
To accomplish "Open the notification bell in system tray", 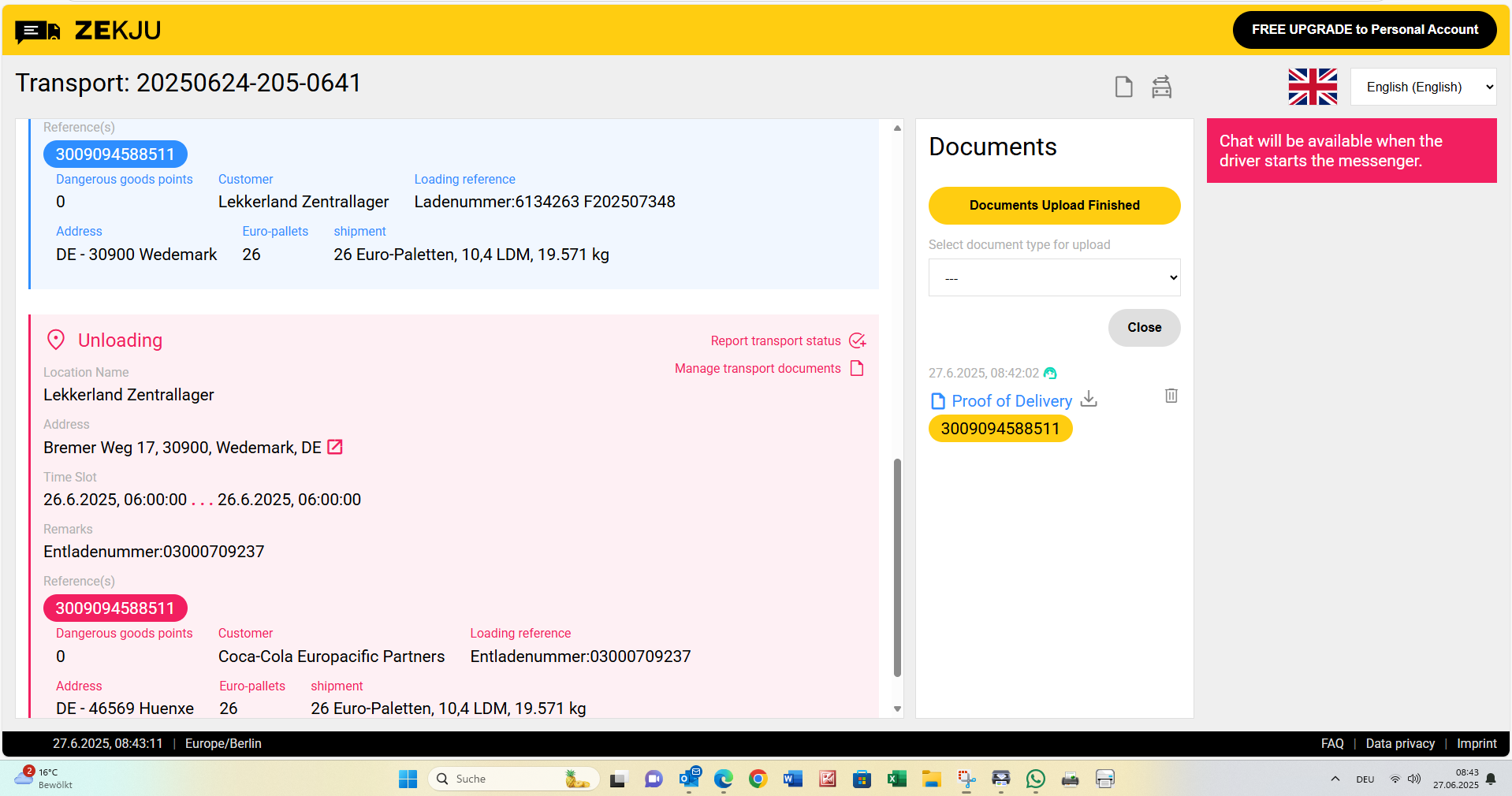I will pyautogui.click(x=1491, y=779).
